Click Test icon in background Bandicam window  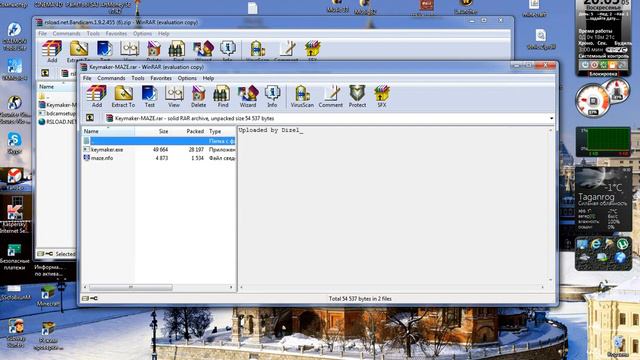(x=104, y=51)
